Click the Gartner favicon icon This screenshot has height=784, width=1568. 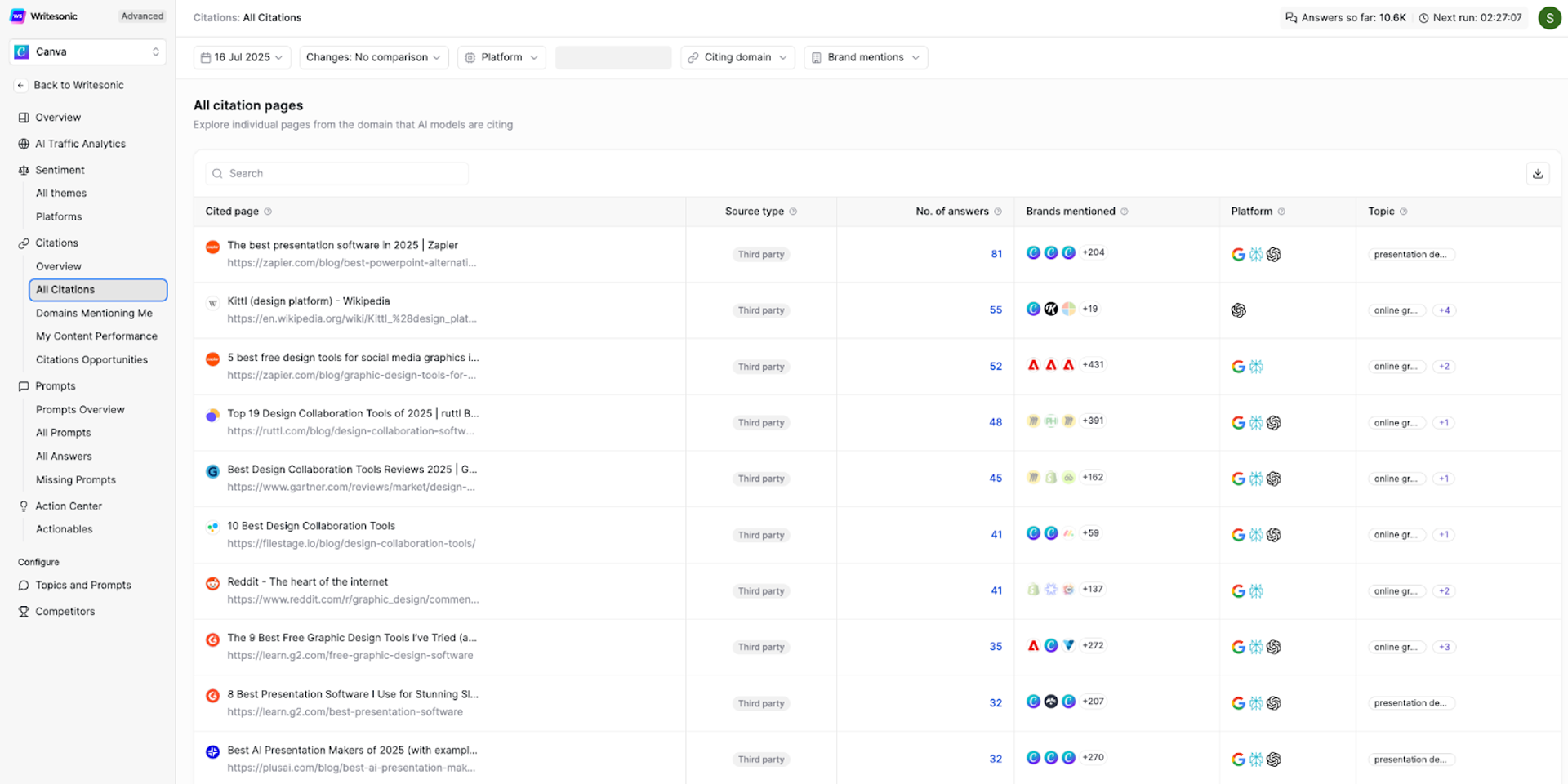click(x=212, y=471)
